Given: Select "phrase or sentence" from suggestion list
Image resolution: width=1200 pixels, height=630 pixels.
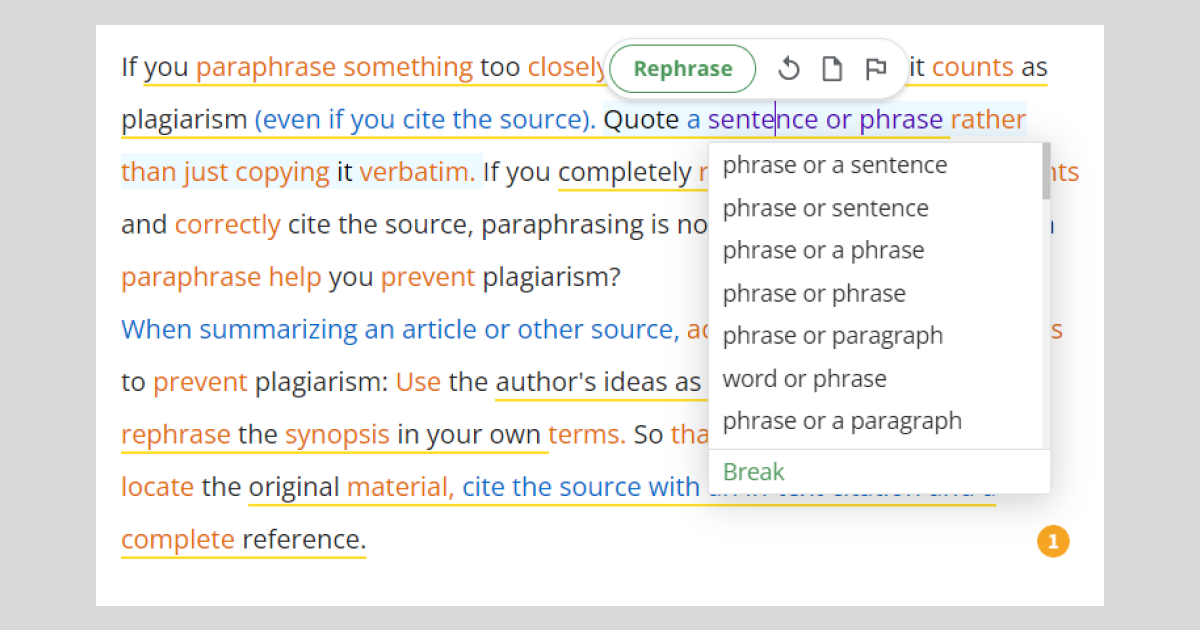Looking at the screenshot, I should [x=825, y=208].
